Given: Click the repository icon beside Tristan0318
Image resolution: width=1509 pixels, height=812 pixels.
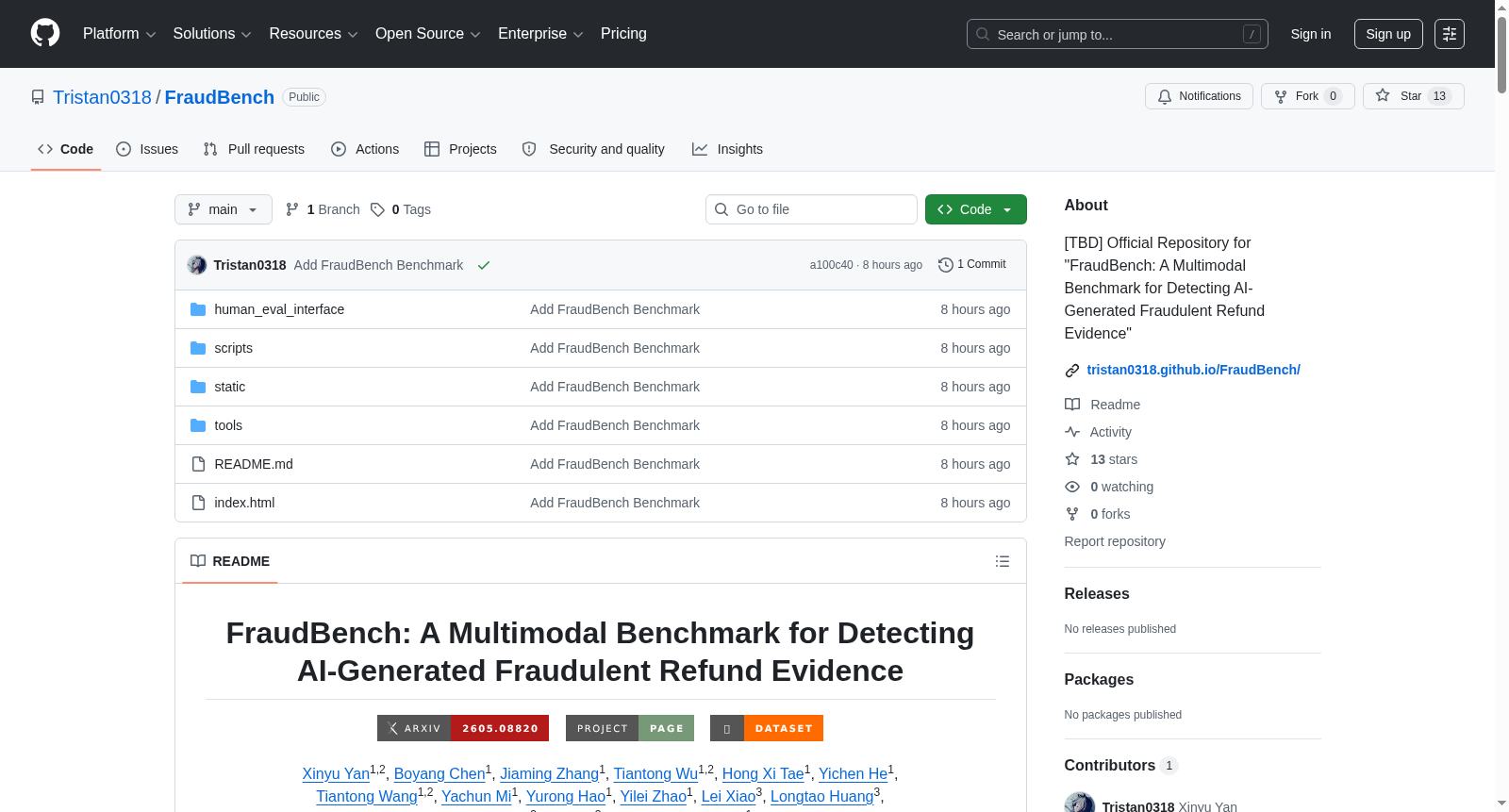Looking at the screenshot, I should [38, 97].
